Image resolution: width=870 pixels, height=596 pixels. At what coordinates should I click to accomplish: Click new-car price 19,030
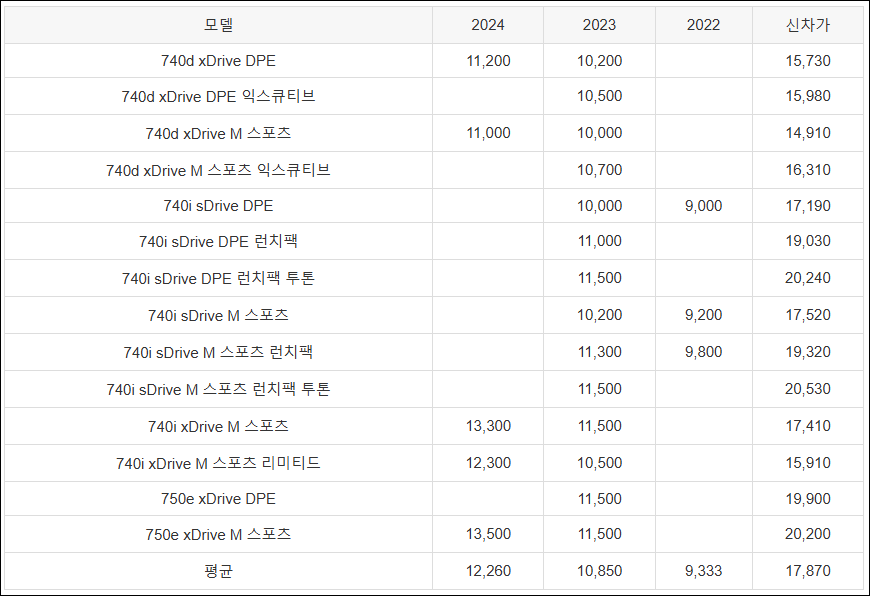(x=808, y=241)
